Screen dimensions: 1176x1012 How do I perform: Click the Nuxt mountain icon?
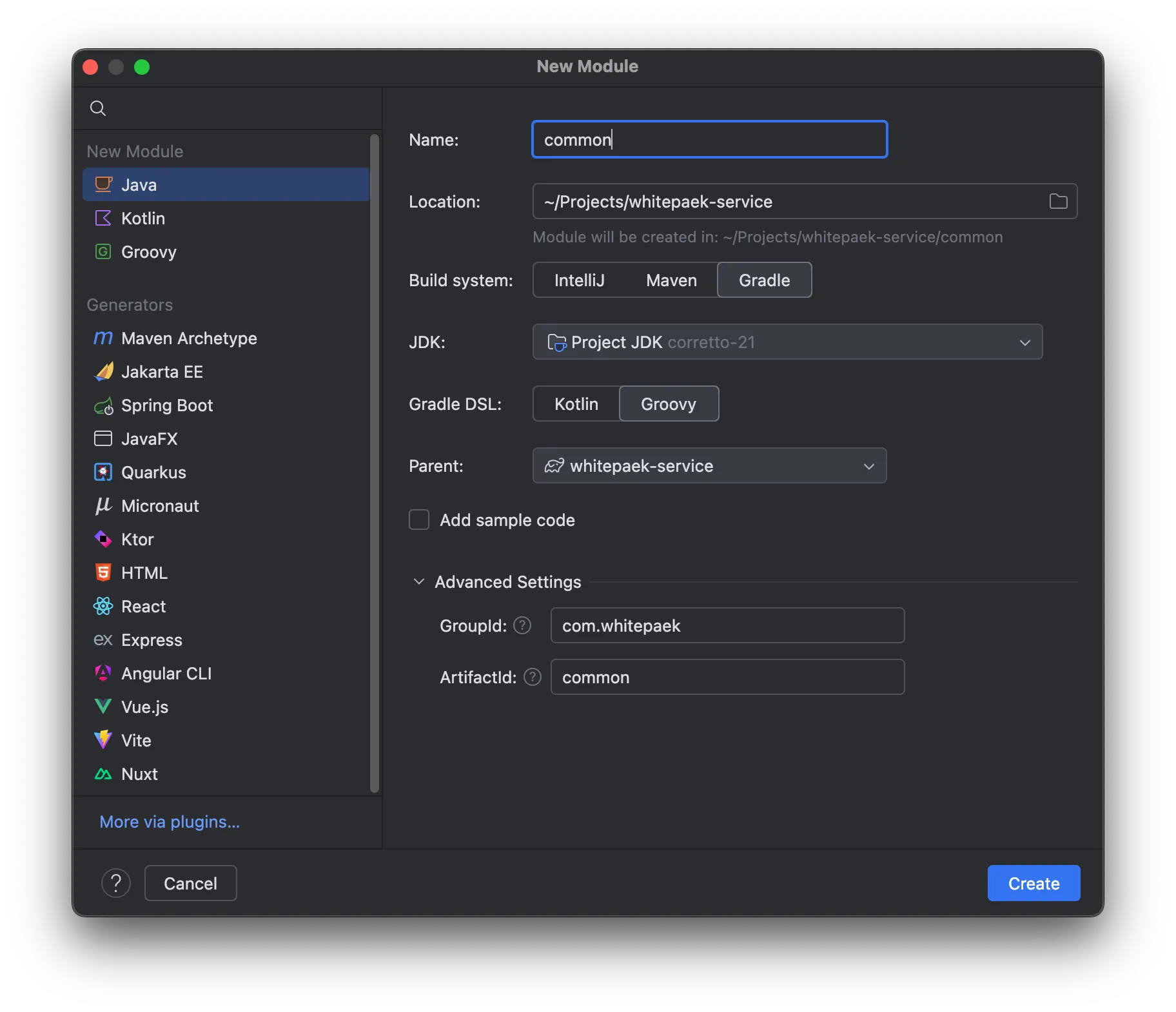[103, 774]
